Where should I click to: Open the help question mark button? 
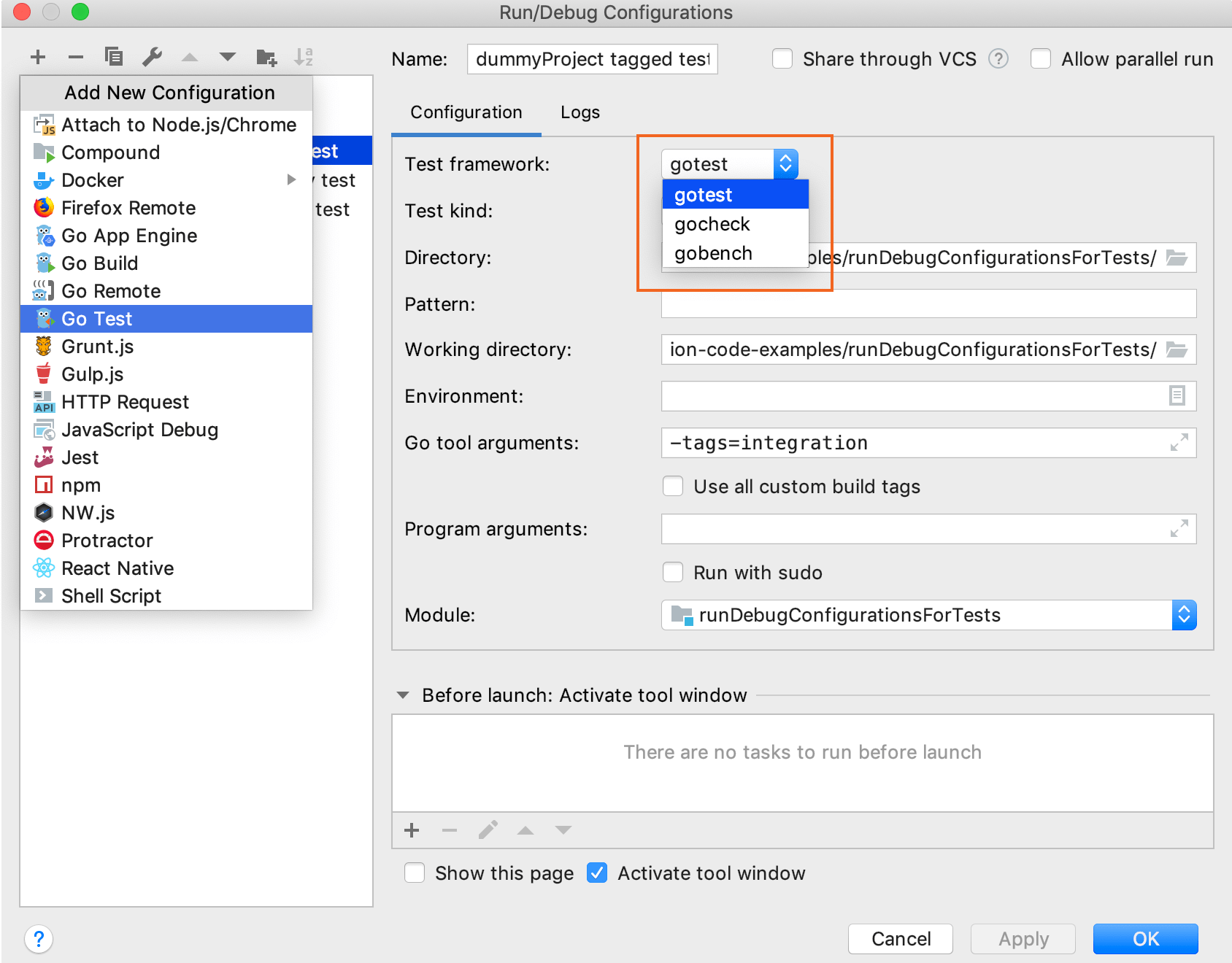coord(39,939)
